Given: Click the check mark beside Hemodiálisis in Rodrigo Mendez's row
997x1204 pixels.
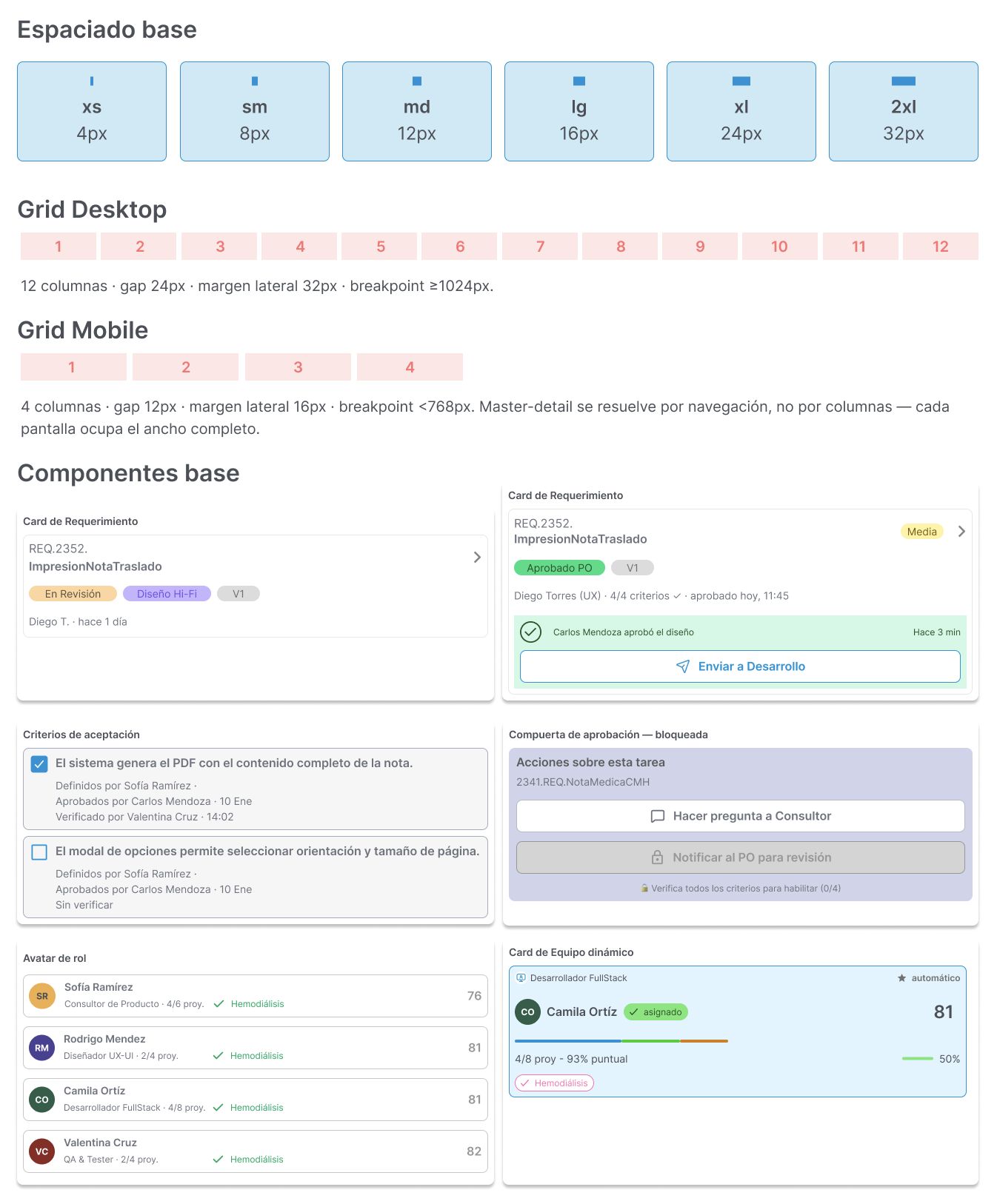Looking at the screenshot, I should pyautogui.click(x=218, y=1056).
